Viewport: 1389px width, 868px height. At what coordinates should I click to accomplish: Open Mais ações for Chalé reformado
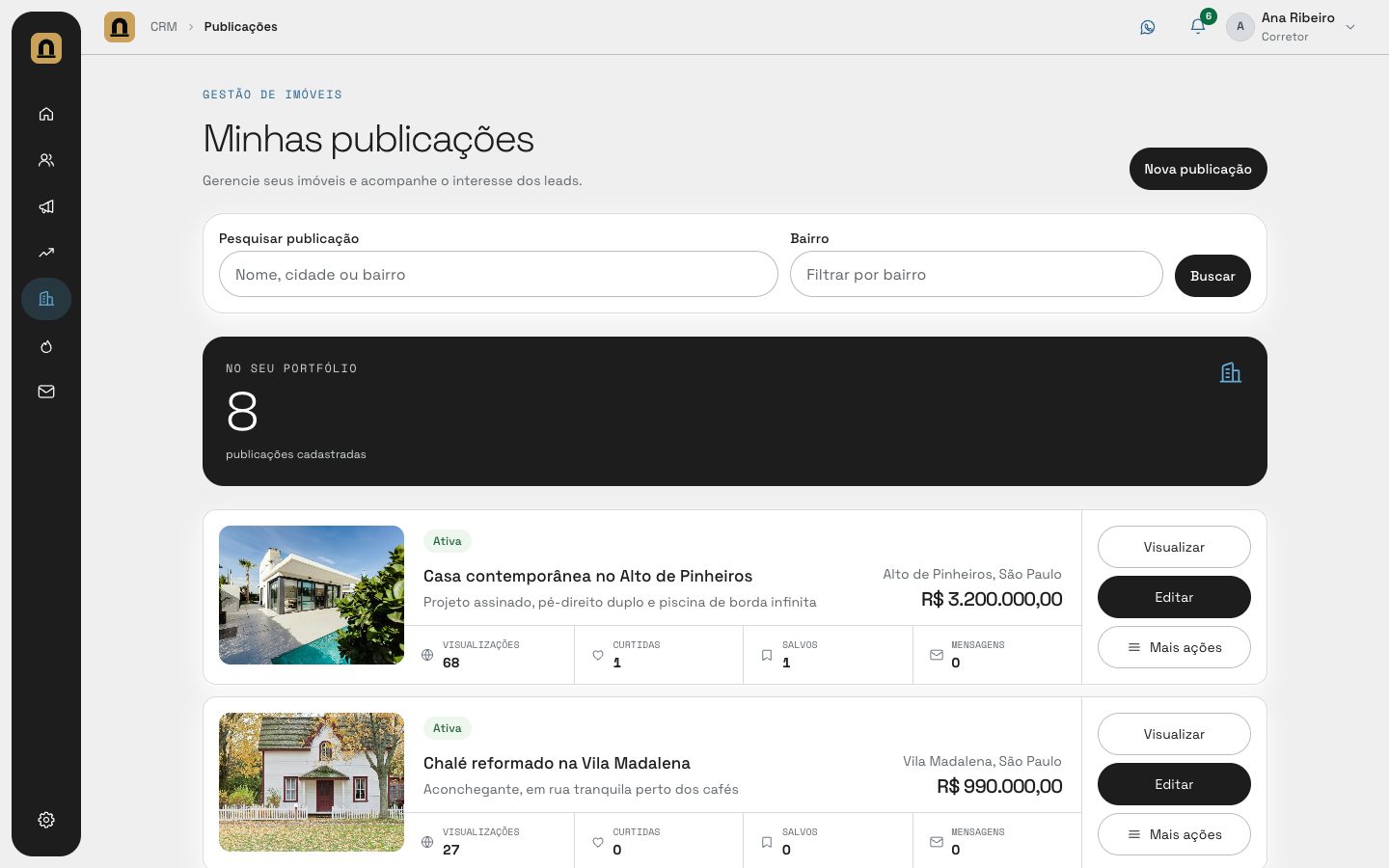1174,834
